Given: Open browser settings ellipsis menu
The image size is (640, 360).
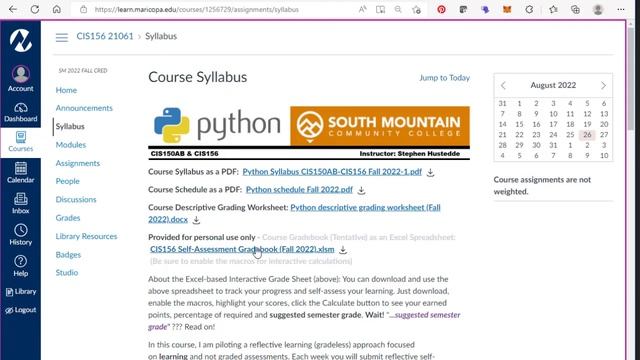Looking at the screenshot, I should 621,9.
